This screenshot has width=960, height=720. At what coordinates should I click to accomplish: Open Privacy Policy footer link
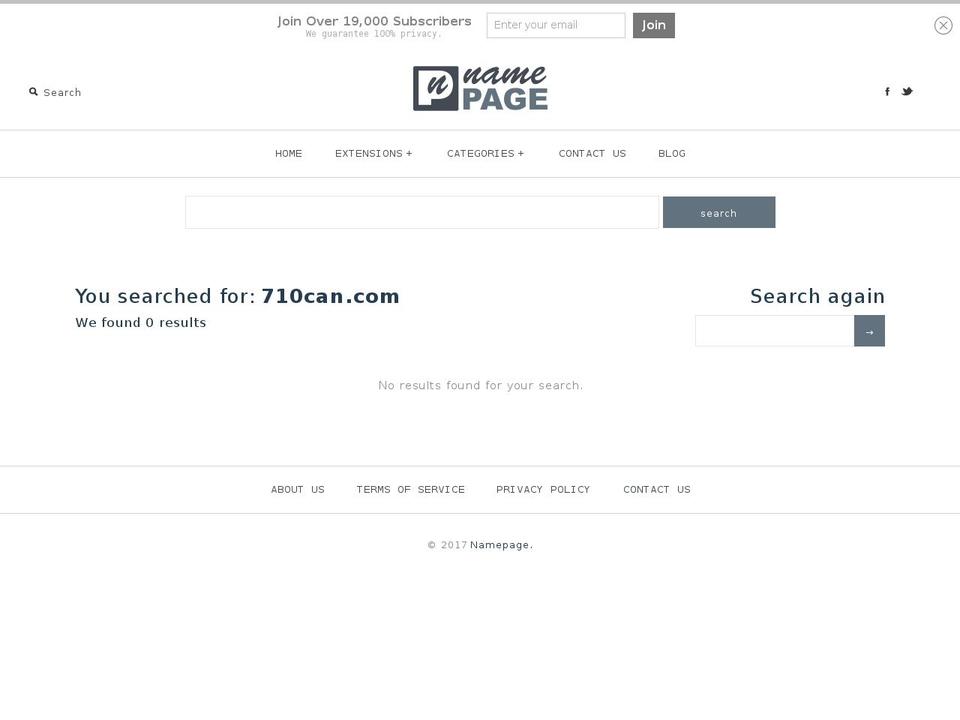[543, 490]
